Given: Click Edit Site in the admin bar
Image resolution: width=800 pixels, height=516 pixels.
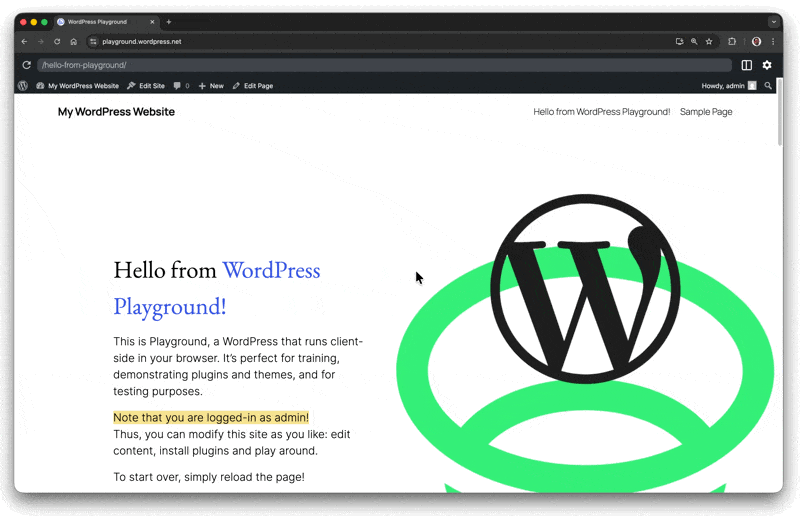Looking at the screenshot, I should tap(146, 86).
